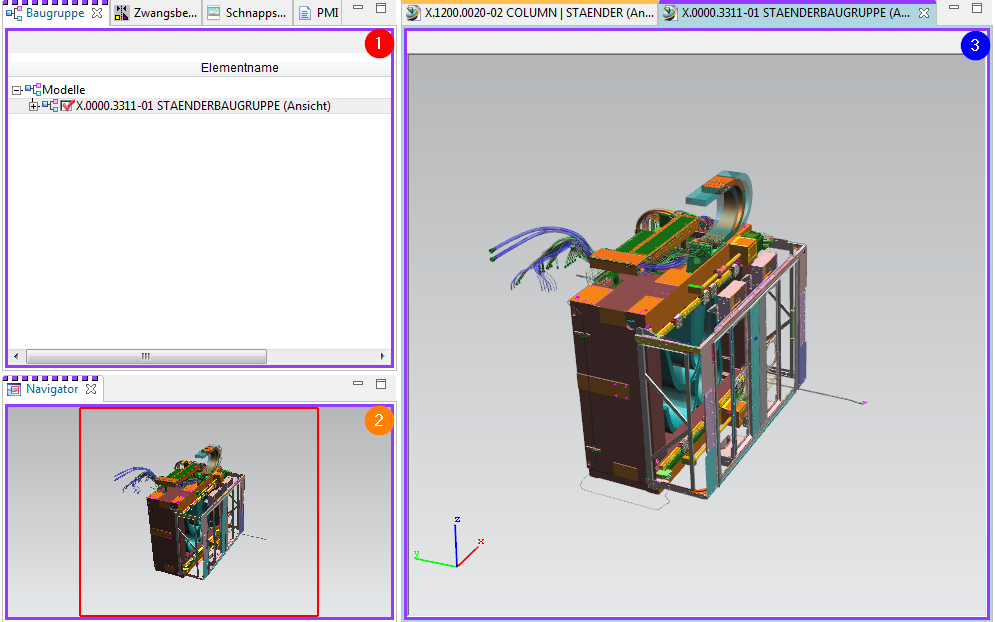The width and height of the screenshot is (995, 622).
Task: Select the Modelle tree item
Action: (63, 90)
